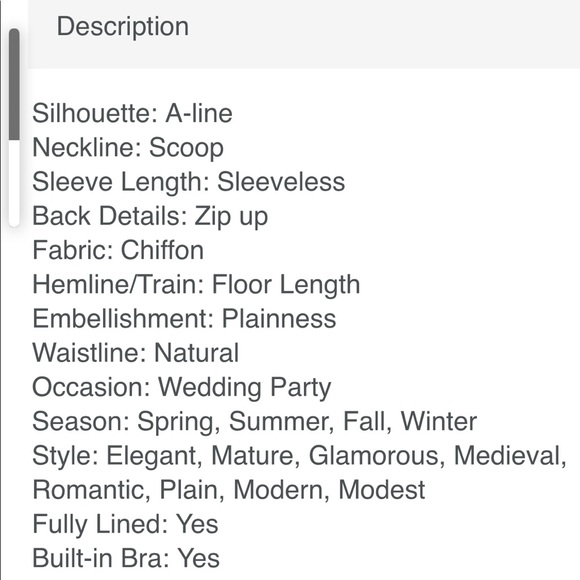The height and width of the screenshot is (580, 580).
Task: Click the Season: Spring, Summer line
Action: tap(254, 422)
